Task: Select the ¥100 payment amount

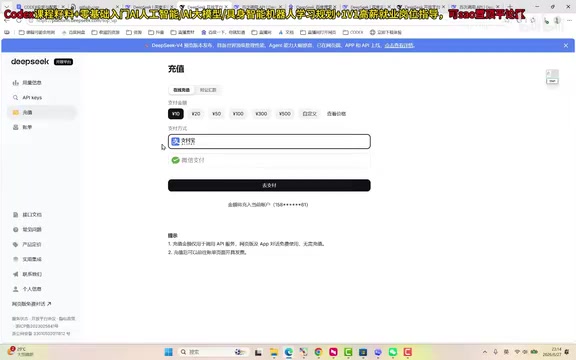Action: click(238, 114)
